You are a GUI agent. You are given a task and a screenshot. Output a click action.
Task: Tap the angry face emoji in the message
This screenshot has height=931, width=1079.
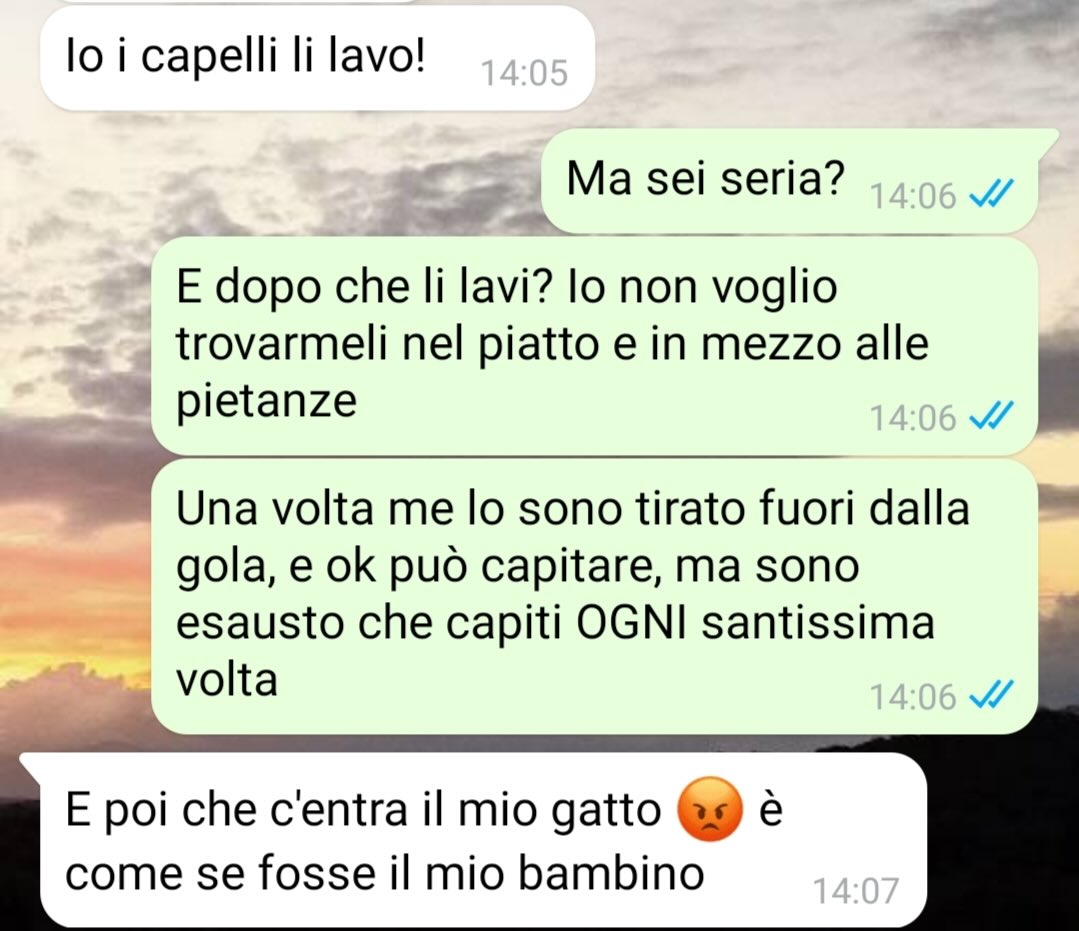coord(710,810)
